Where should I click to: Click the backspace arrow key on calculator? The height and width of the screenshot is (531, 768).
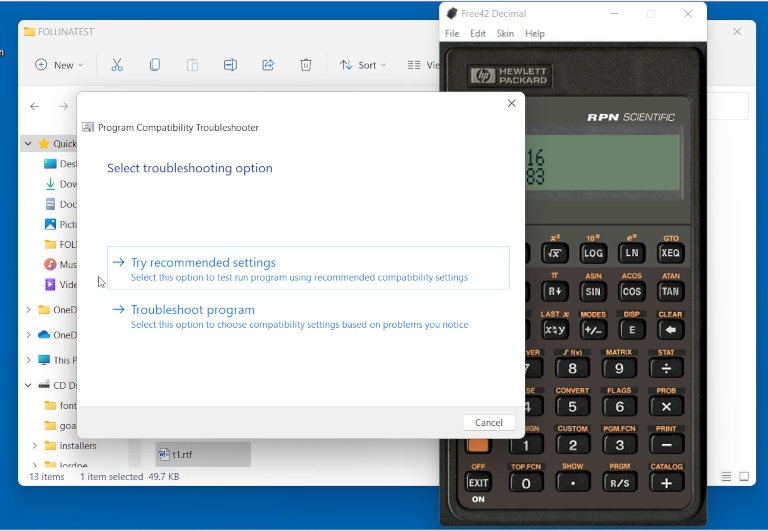[670, 330]
